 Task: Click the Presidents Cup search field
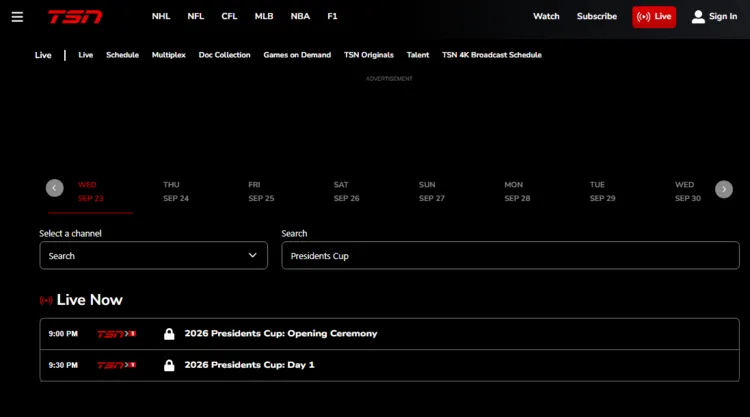tap(510, 255)
